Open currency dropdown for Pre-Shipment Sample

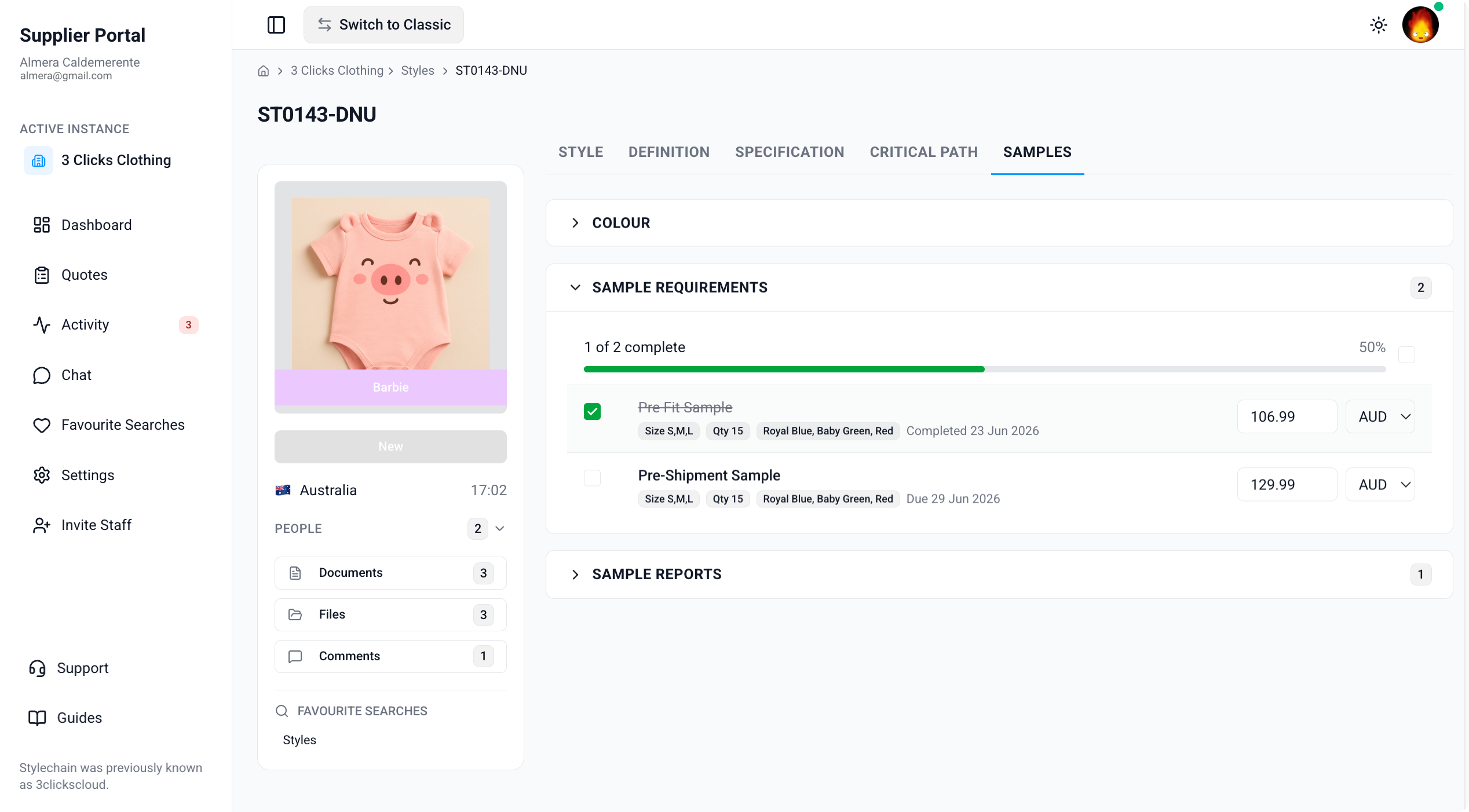click(1380, 485)
